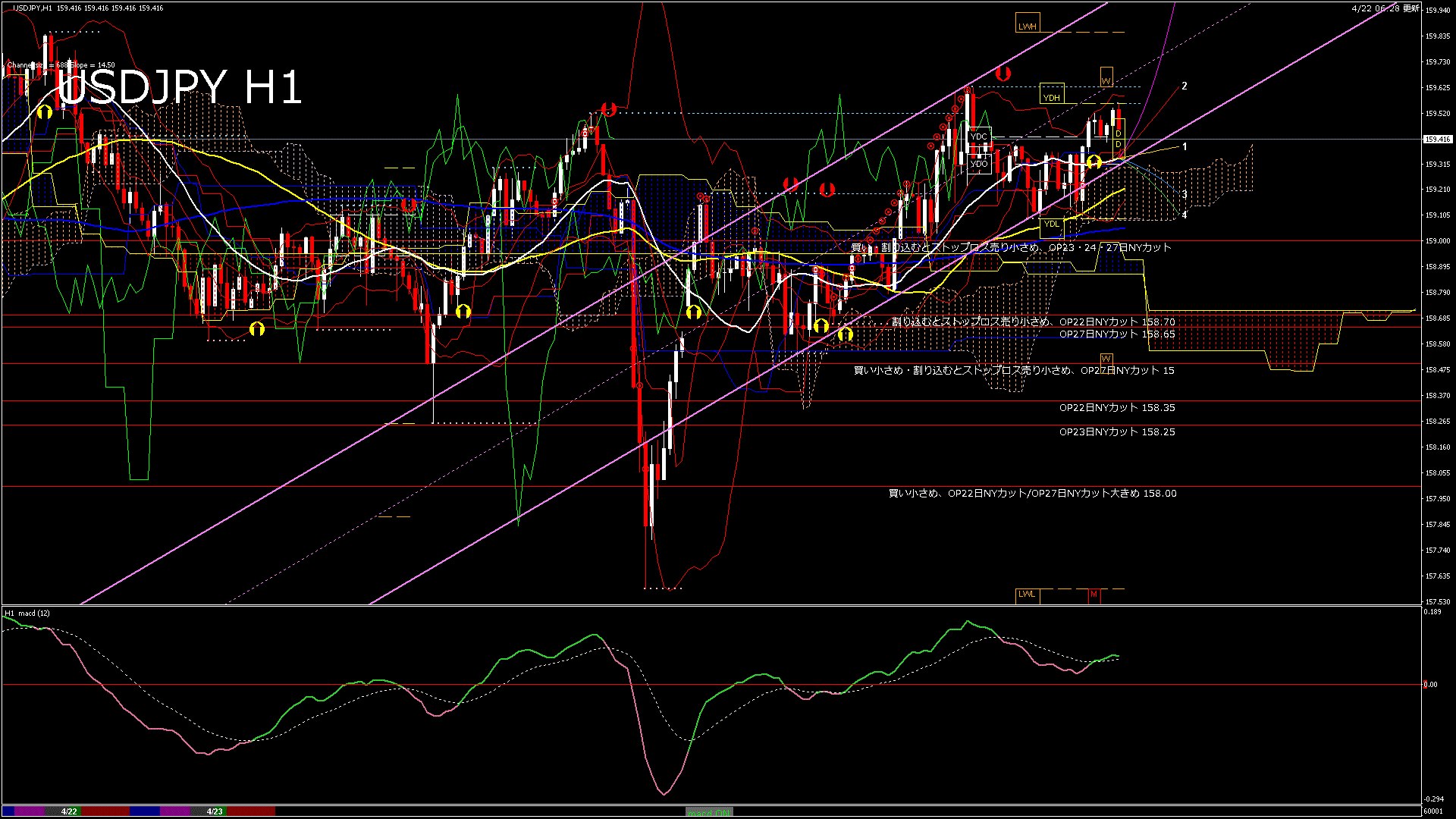Click red down-arrow signal above YDH label
The height and width of the screenshot is (819, 1456).
(1003, 74)
